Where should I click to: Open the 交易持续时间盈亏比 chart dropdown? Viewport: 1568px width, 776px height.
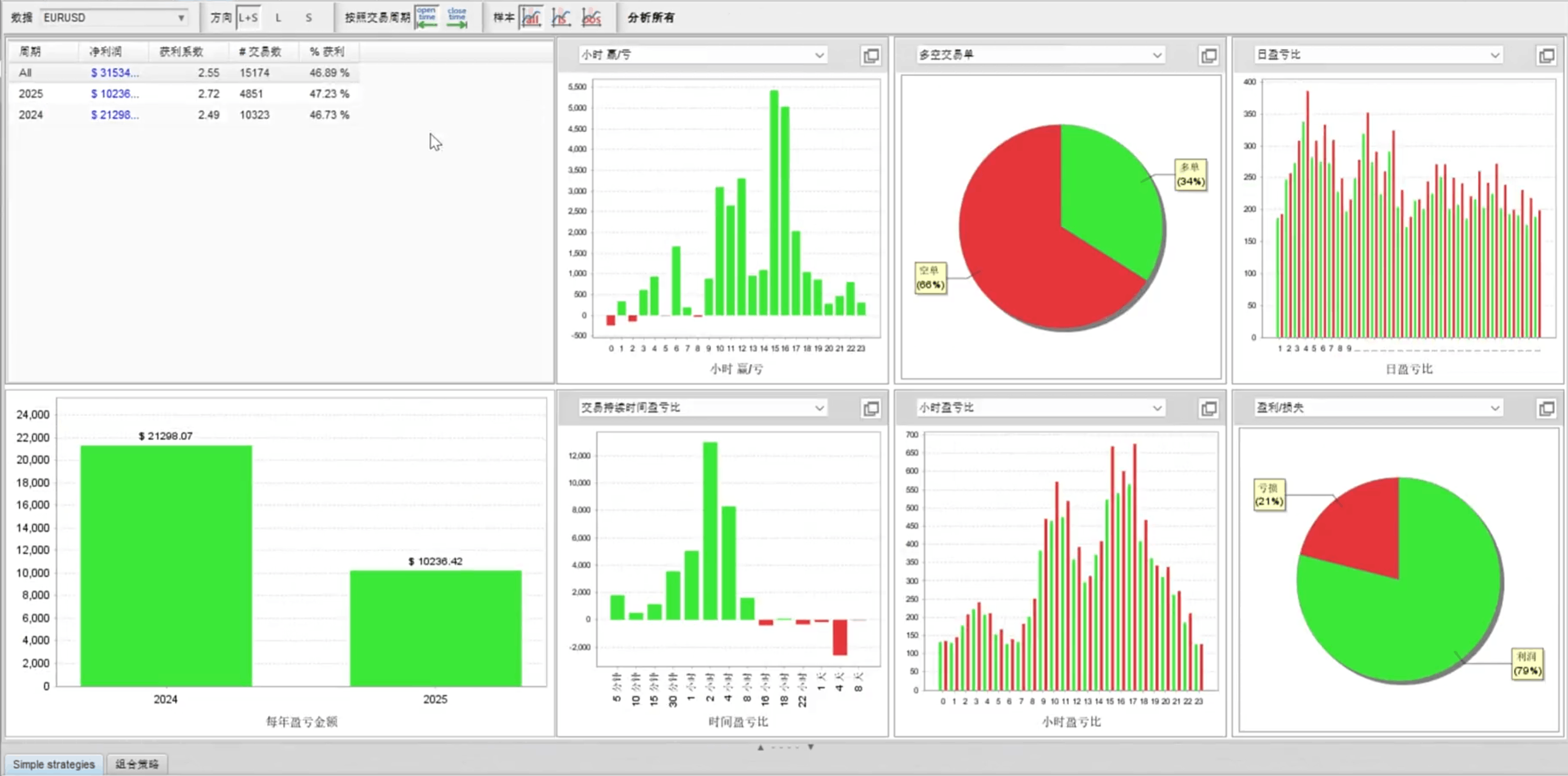click(702, 408)
